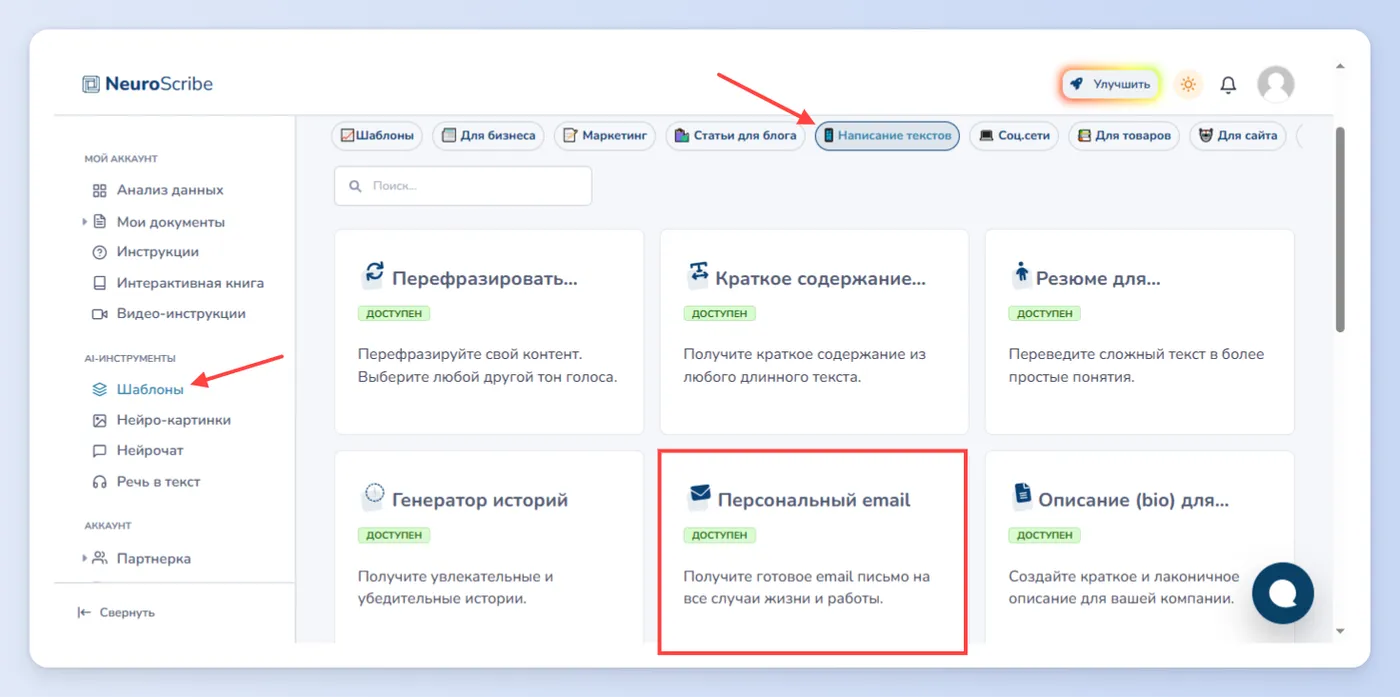Click the Анализ данных grid icon
Viewport: 1400px width, 697px height.
pyautogui.click(x=99, y=190)
